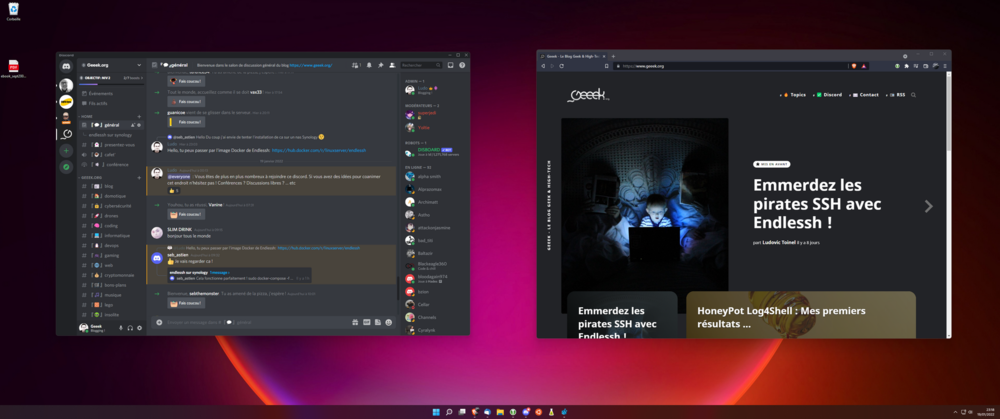1000x419 pixels.
Task: Collapse HOME channel category
Action: click(85, 117)
